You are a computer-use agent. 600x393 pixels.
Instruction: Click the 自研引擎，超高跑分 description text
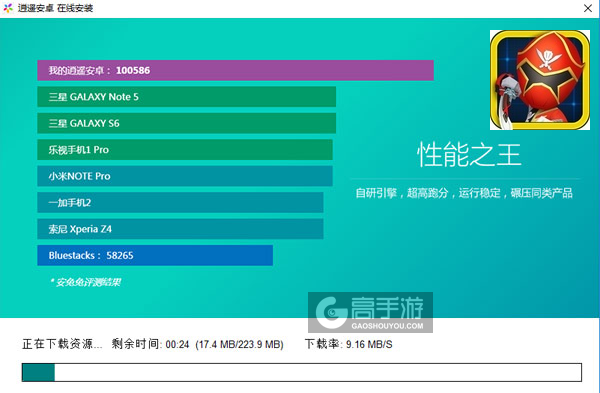[x=464, y=193]
